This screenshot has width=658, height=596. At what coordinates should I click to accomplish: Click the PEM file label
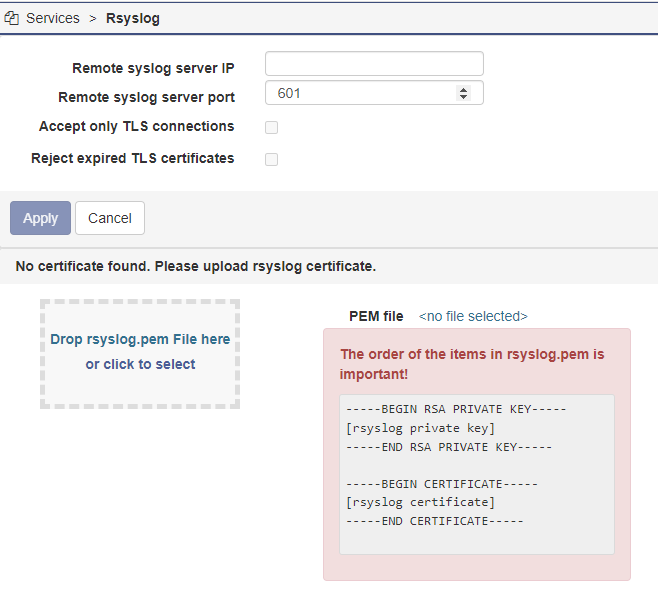pyautogui.click(x=376, y=316)
